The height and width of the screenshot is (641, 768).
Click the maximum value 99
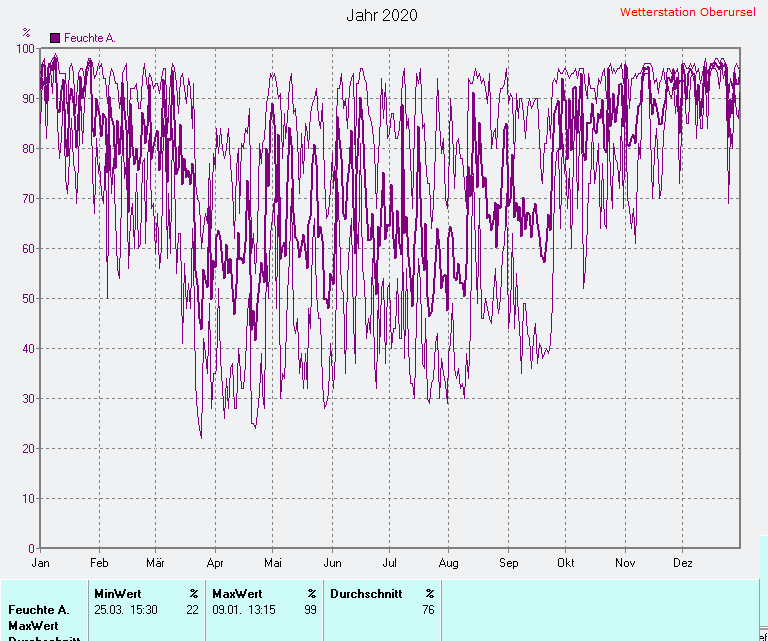pyautogui.click(x=311, y=610)
